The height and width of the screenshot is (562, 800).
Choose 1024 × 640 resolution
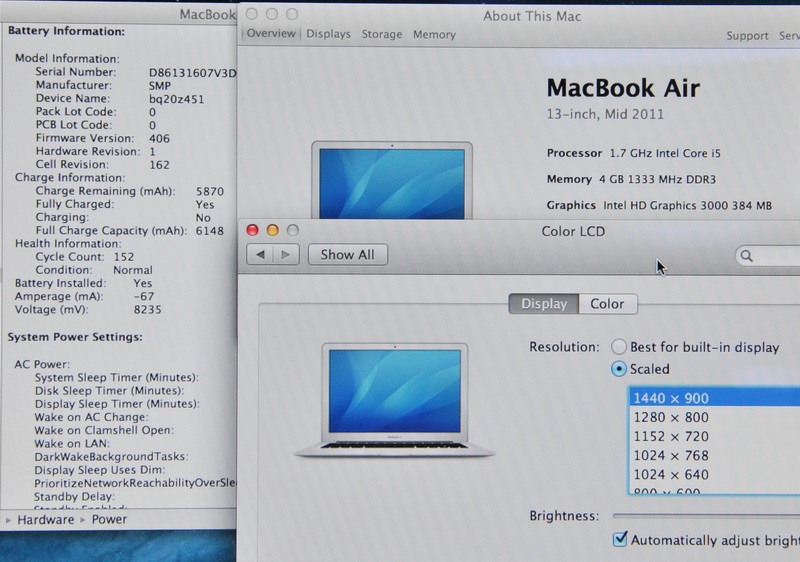click(714, 475)
